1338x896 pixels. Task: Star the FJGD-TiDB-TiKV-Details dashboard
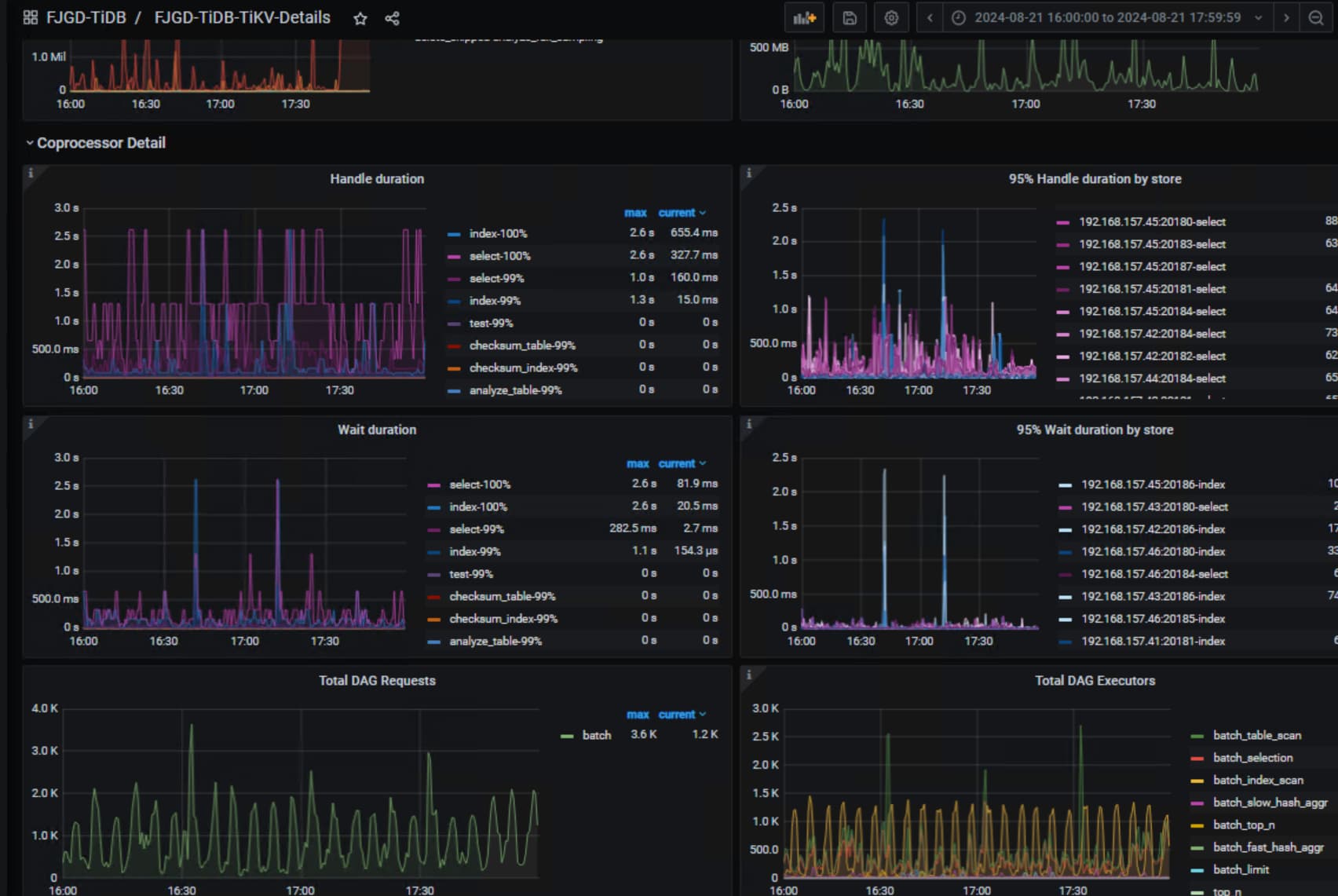[x=360, y=19]
